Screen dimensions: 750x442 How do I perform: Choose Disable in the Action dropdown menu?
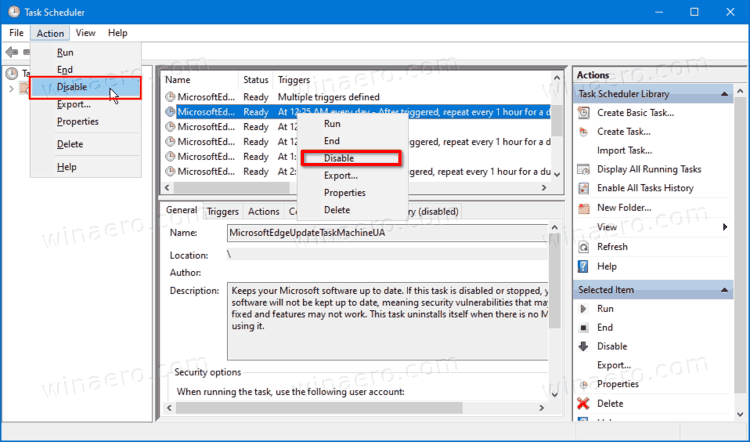click(x=86, y=87)
